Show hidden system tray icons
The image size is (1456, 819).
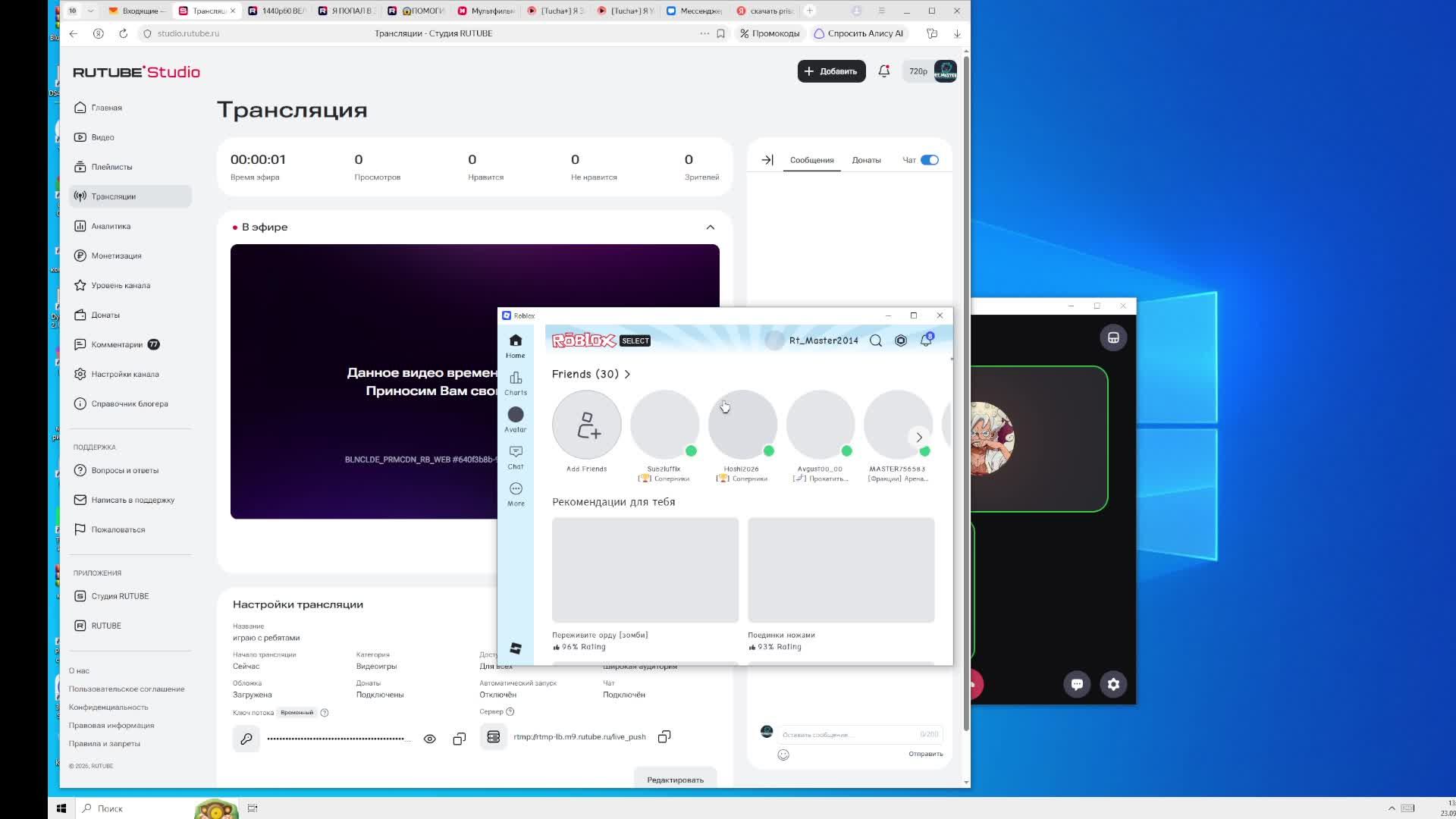pos(1392,808)
